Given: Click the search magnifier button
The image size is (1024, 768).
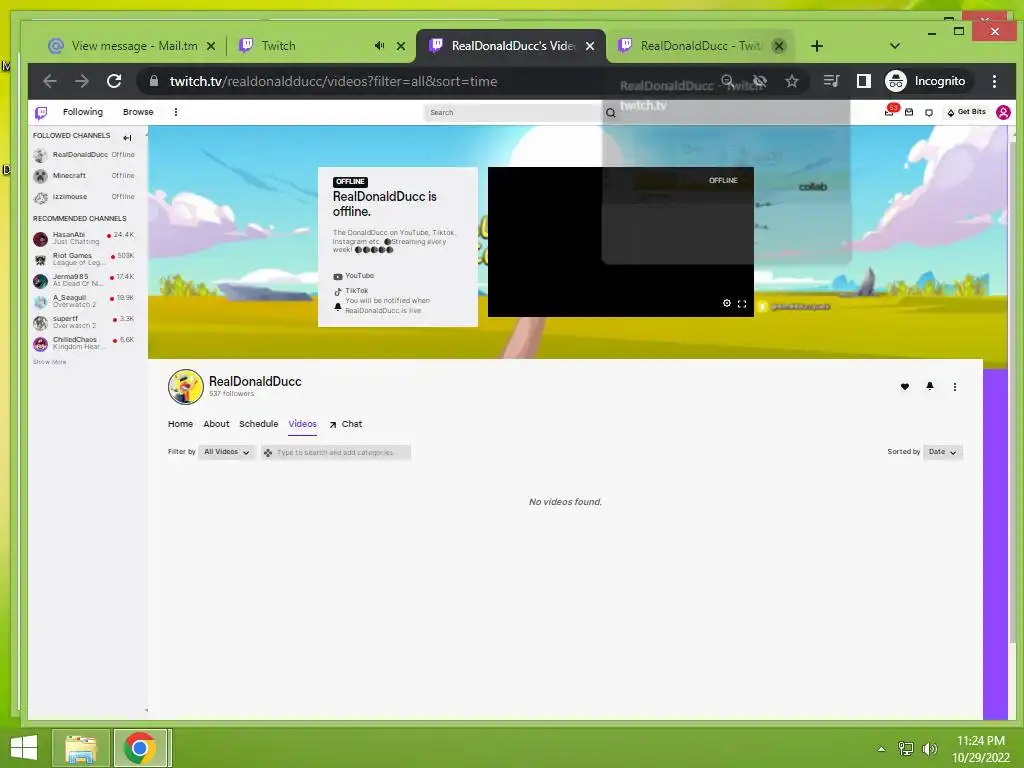Looking at the screenshot, I should 611,112.
